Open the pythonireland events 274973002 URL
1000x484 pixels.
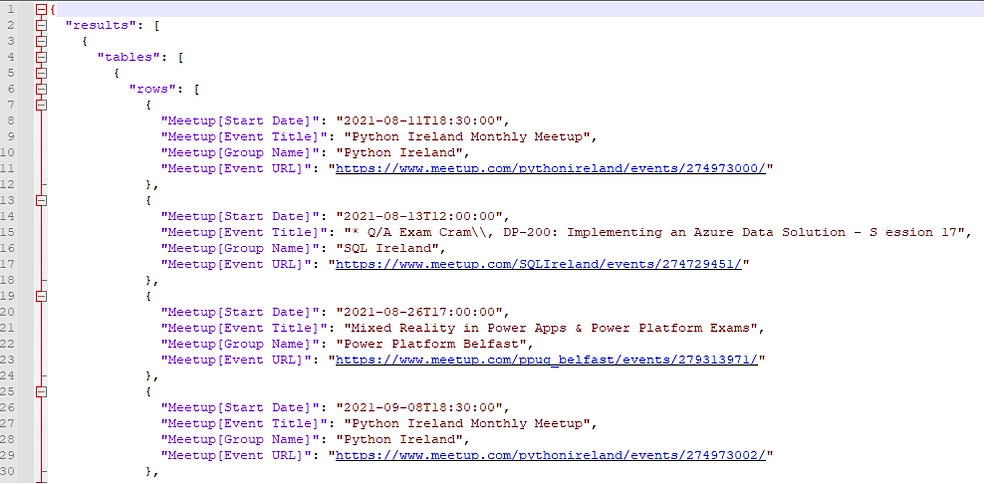point(550,456)
